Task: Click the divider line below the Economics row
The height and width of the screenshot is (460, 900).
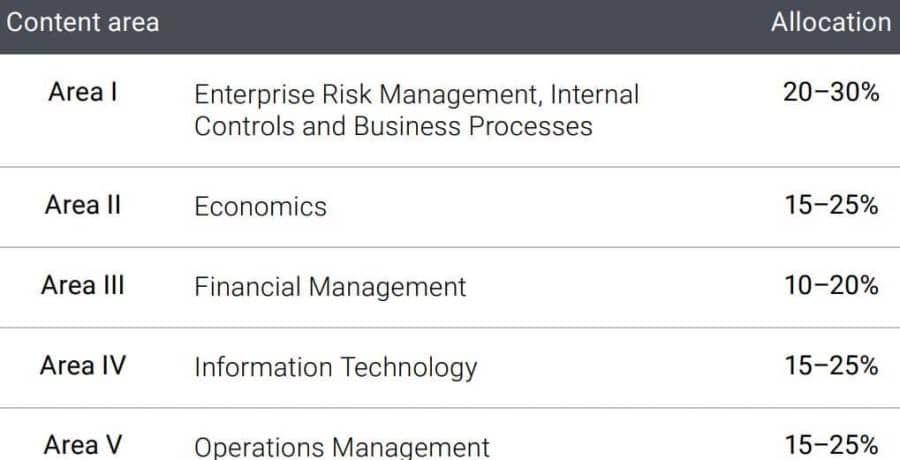Action: coord(450,247)
